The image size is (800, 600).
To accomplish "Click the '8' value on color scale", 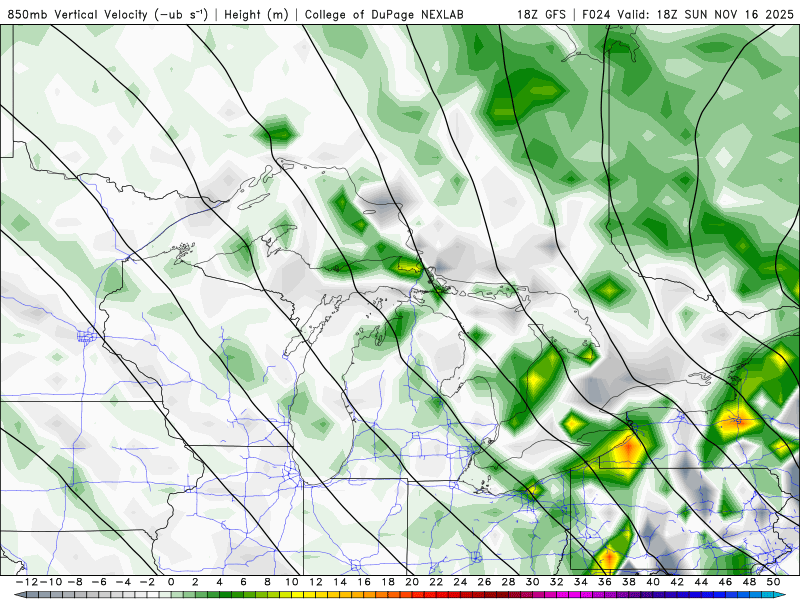I will click(x=267, y=582).
